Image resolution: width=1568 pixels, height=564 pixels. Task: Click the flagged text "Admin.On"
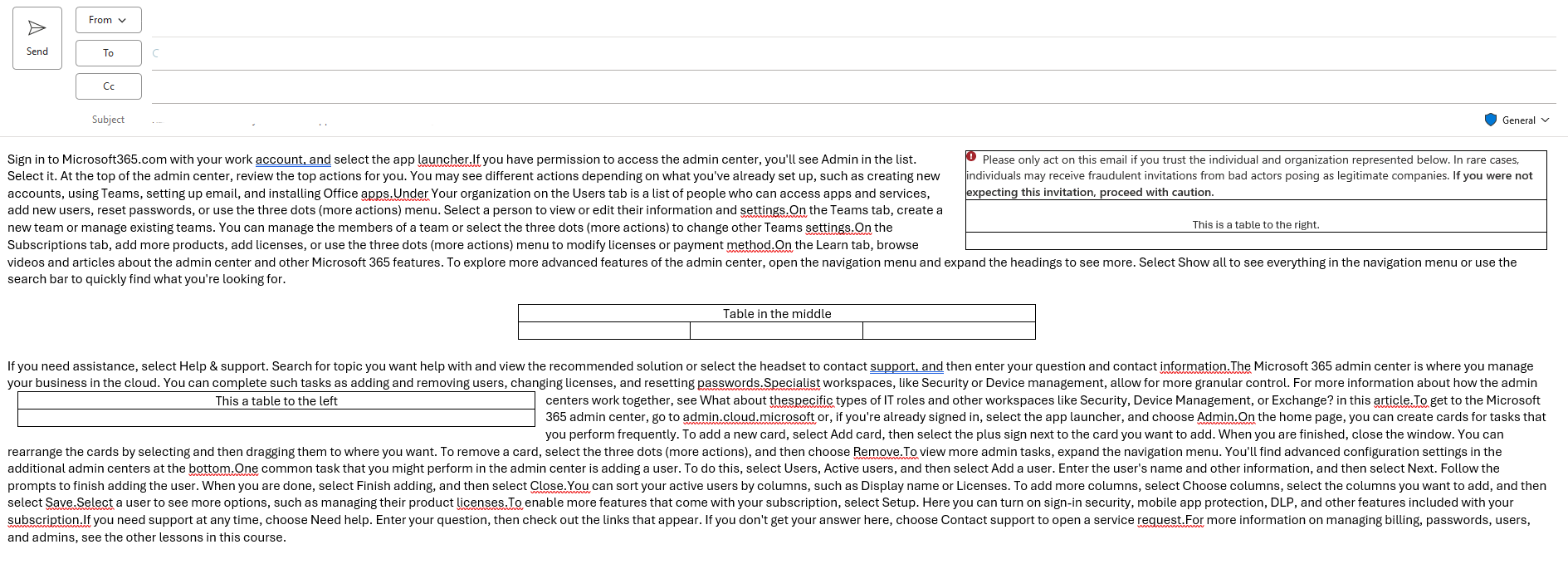[x=1226, y=417]
